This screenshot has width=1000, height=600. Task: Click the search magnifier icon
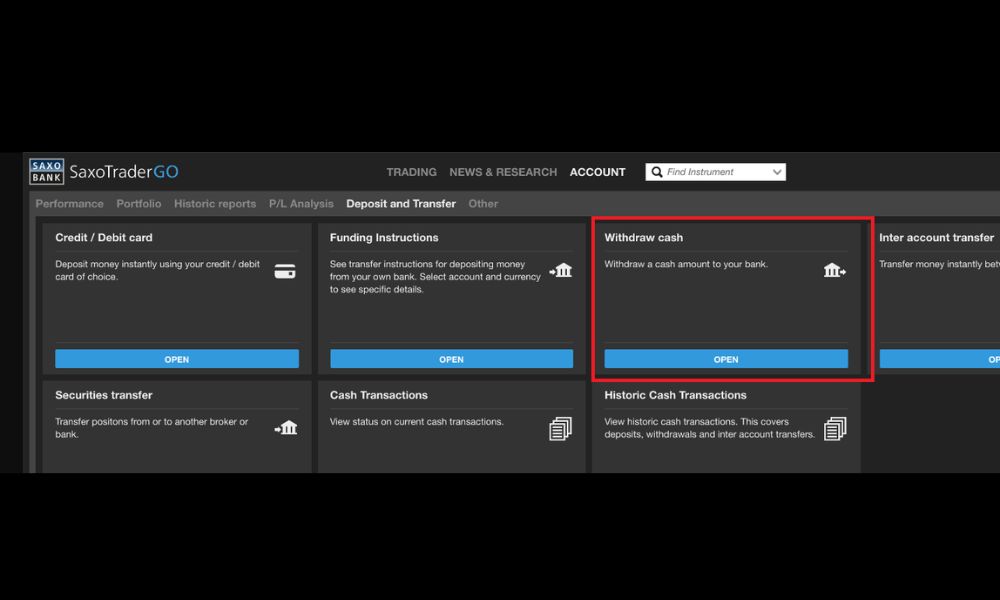point(657,172)
